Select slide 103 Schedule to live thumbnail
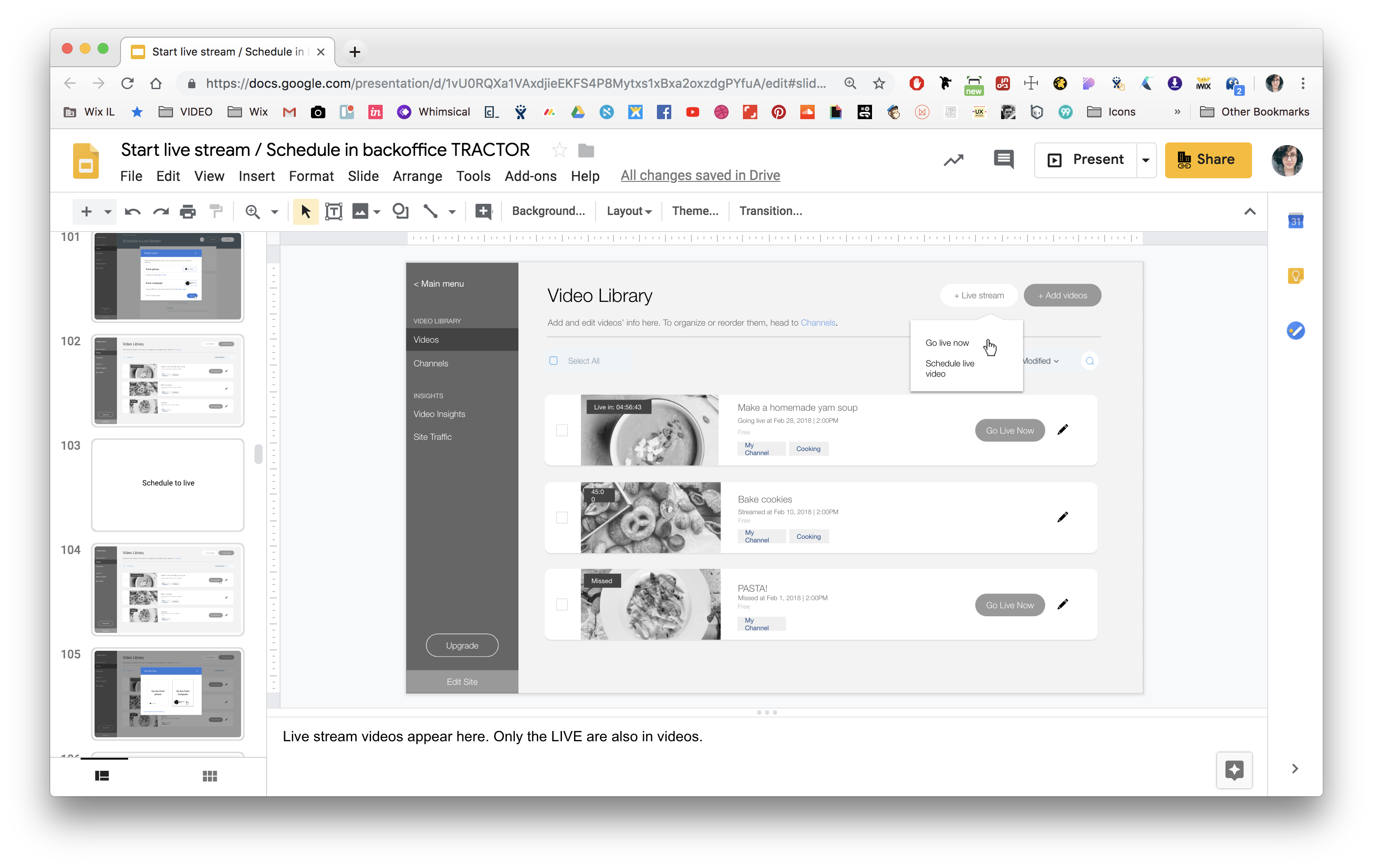 coord(168,485)
